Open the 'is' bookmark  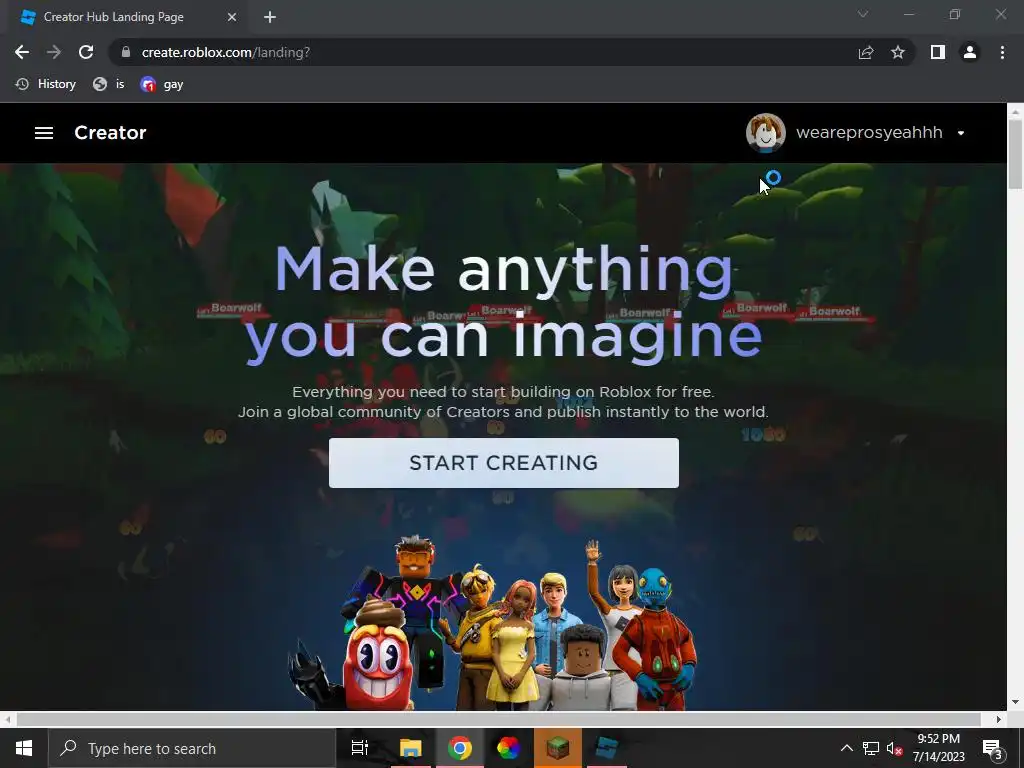[108, 84]
